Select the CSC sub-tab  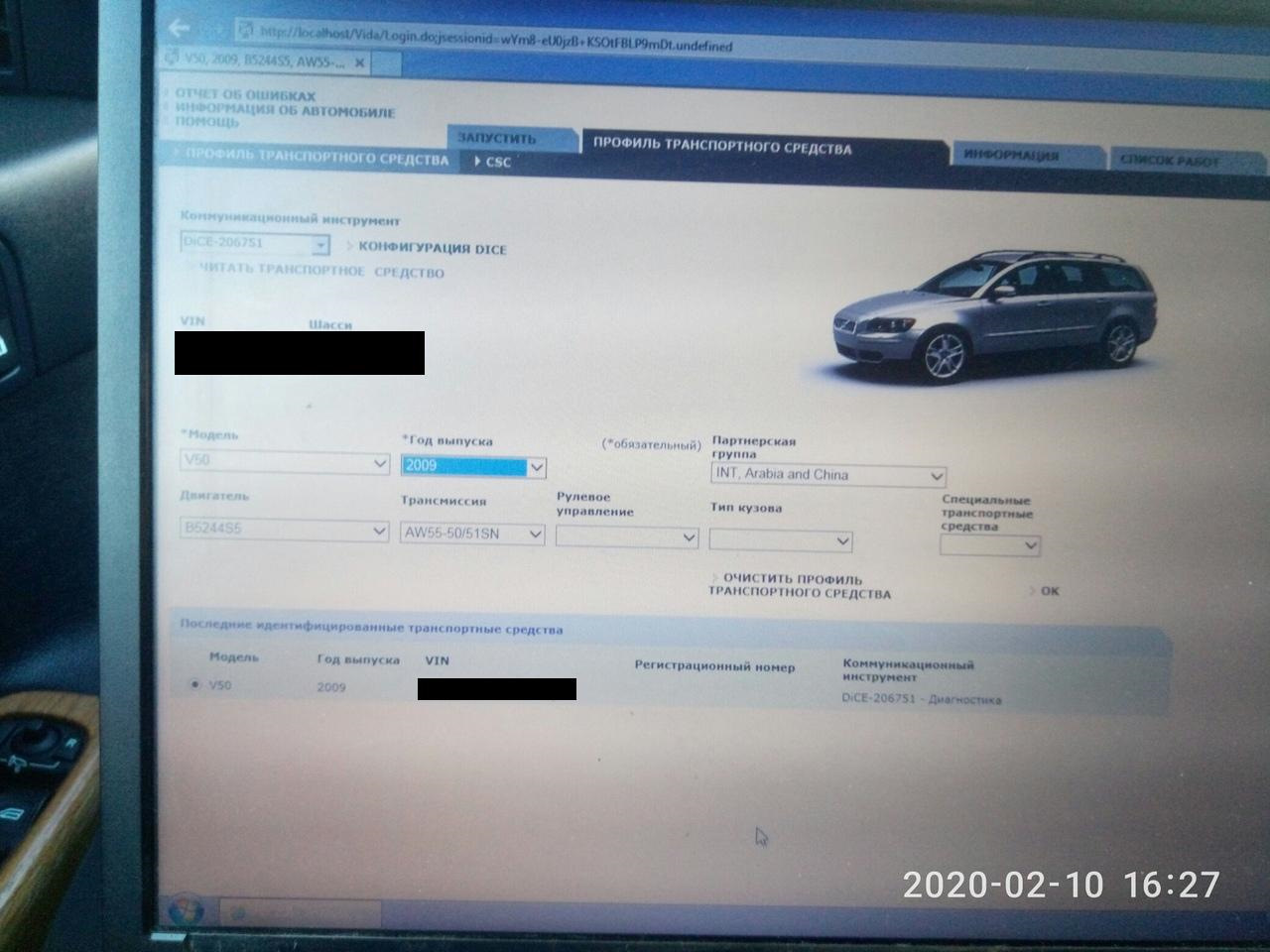pyautogui.click(x=494, y=162)
